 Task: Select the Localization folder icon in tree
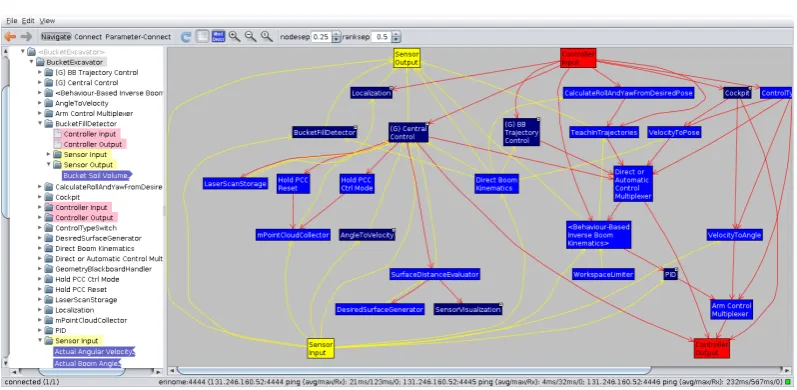(49, 310)
